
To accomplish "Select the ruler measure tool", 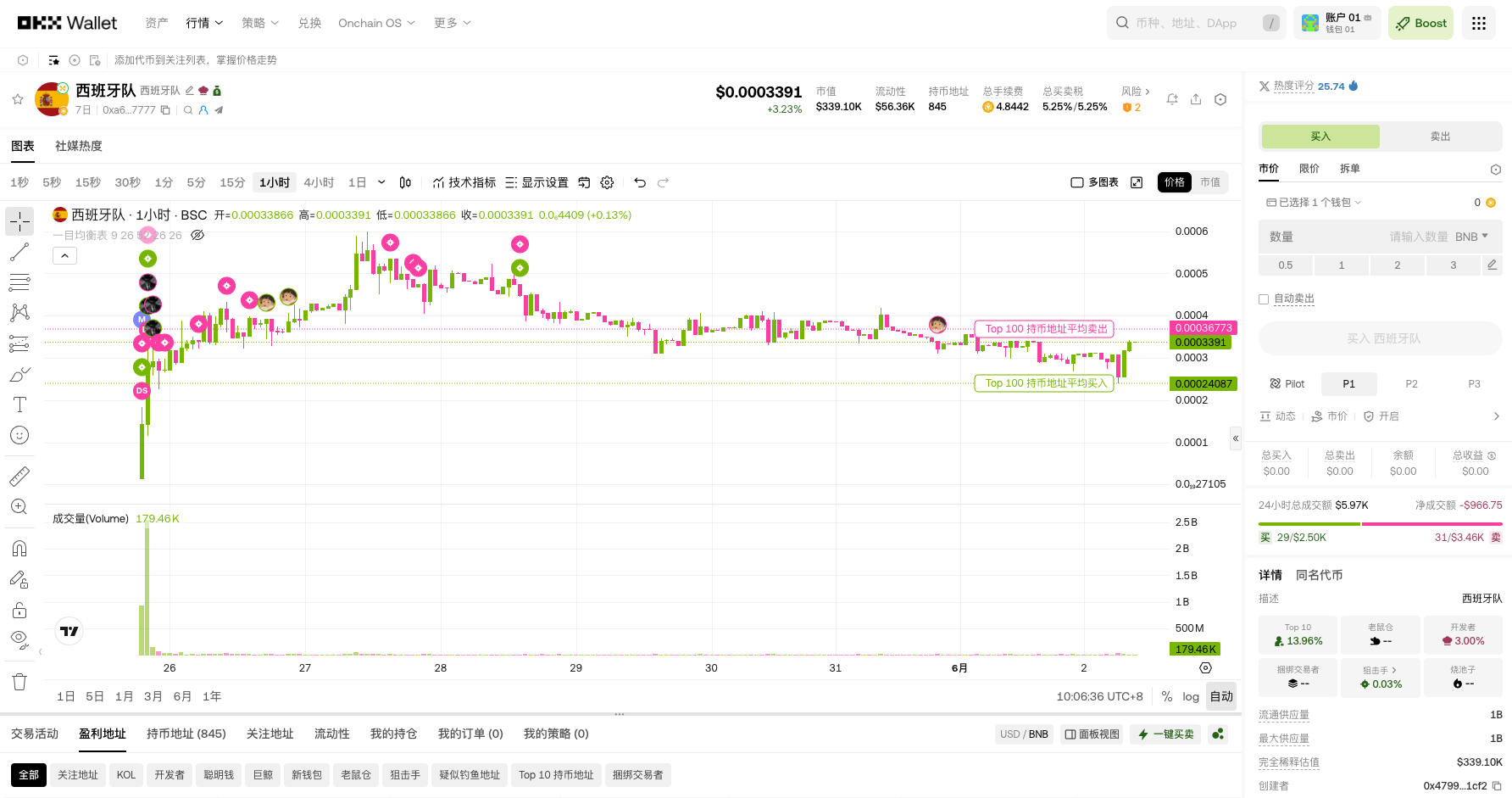I will point(19,476).
